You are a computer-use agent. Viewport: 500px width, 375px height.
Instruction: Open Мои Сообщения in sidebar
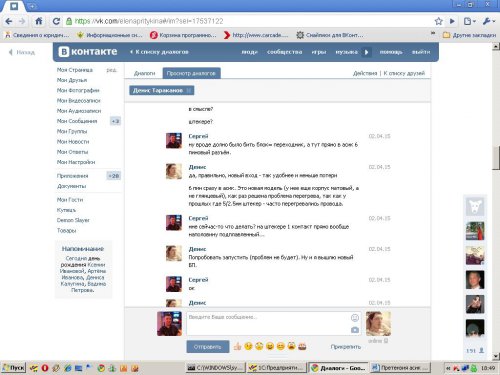pos(77,121)
